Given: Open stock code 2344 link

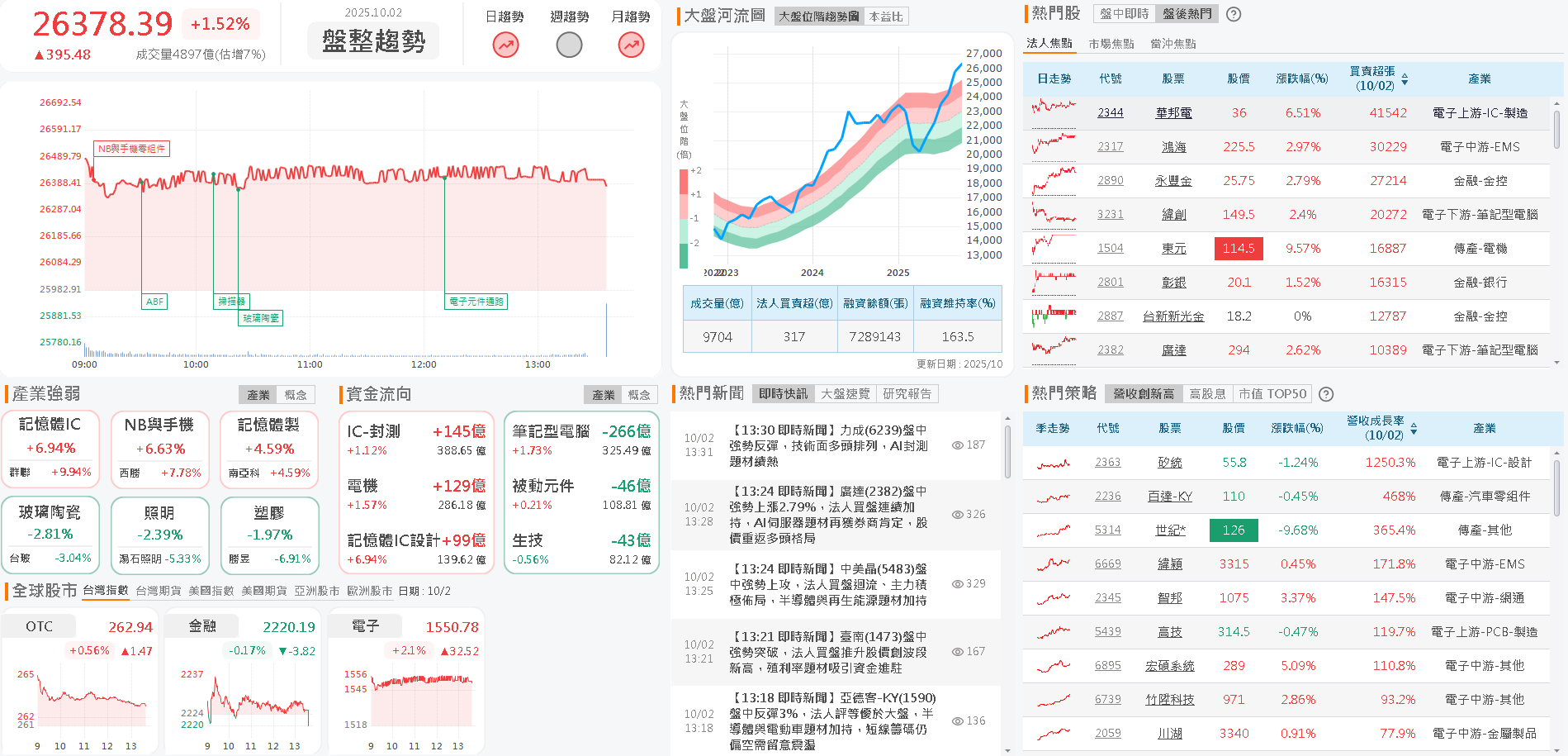Looking at the screenshot, I should click(1111, 112).
